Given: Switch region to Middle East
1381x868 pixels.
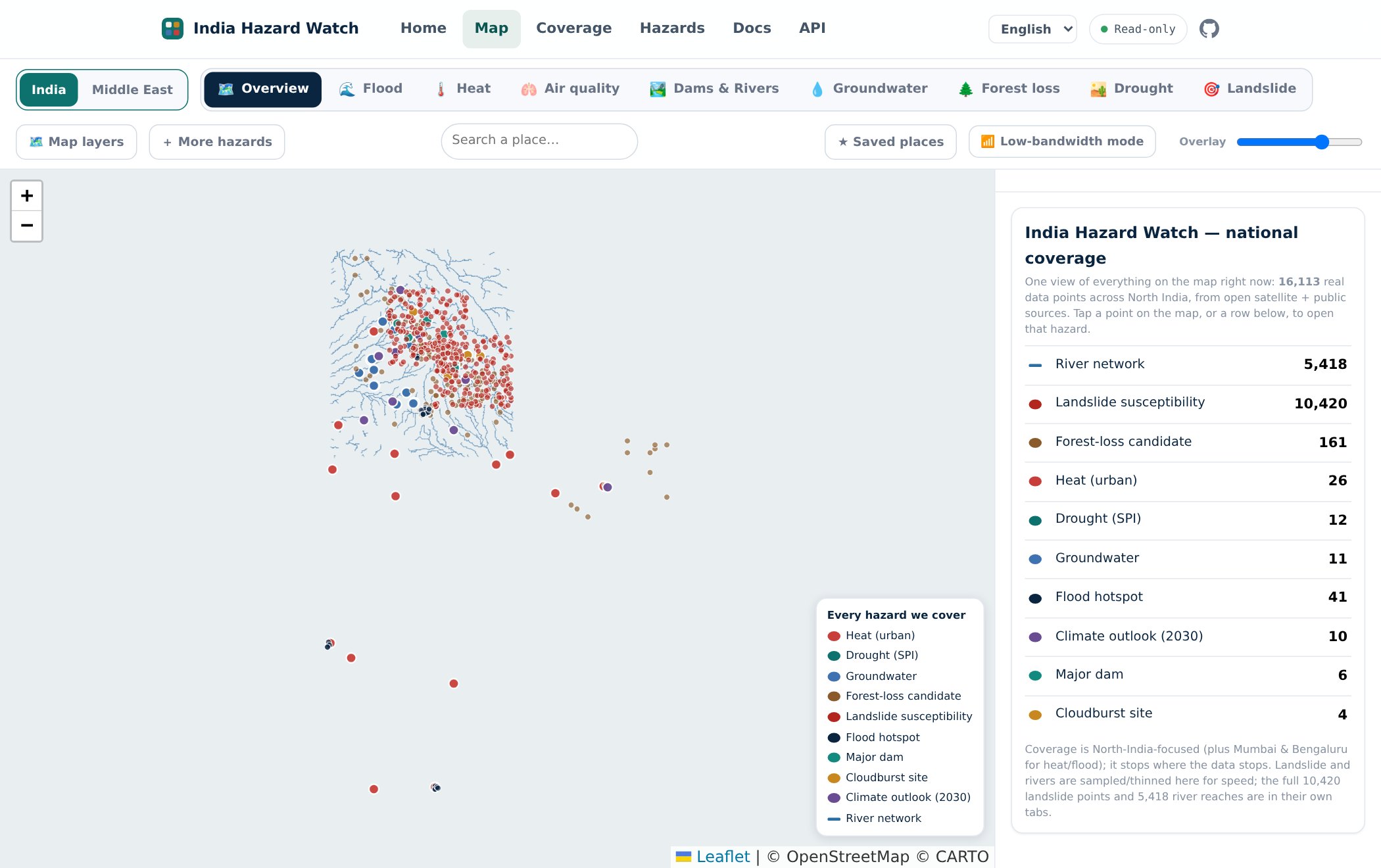Looking at the screenshot, I should pos(132,89).
